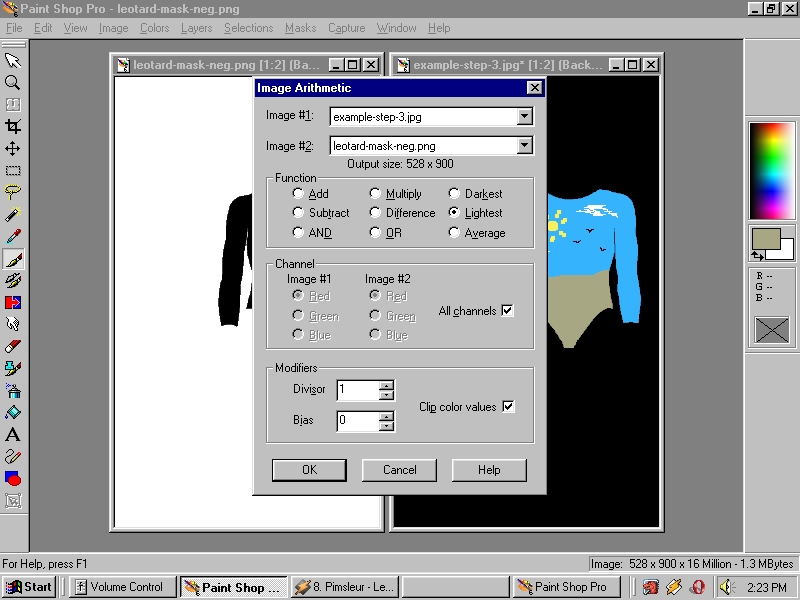
Task: Select the Line drawing tool
Action: point(13,457)
